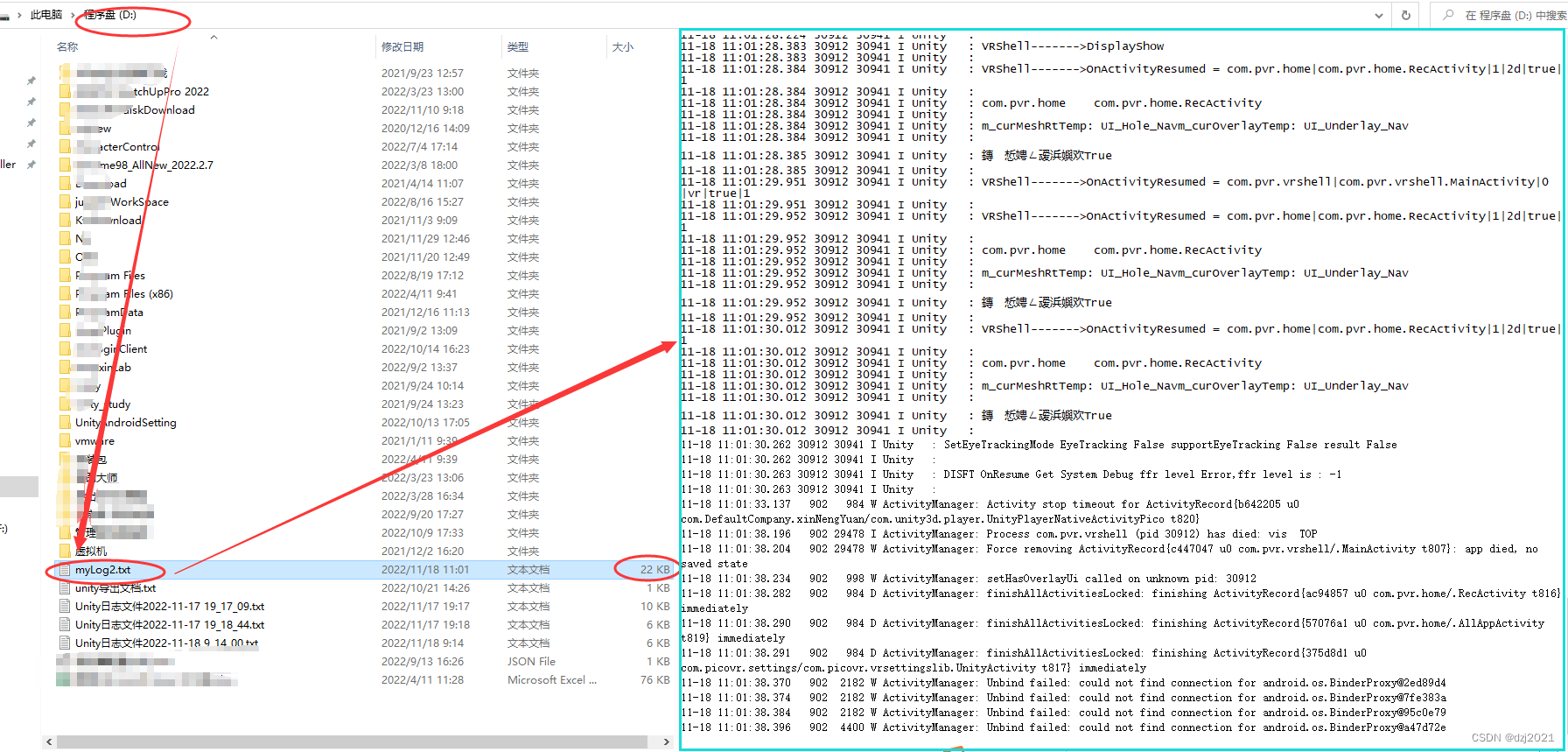This screenshot has height=752, width=1568.
Task: Click the 76 KB size cell
Action: [x=654, y=679]
